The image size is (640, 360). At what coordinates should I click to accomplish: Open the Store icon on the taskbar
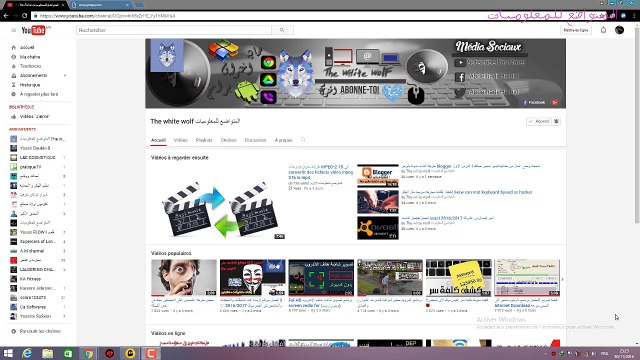(68, 353)
